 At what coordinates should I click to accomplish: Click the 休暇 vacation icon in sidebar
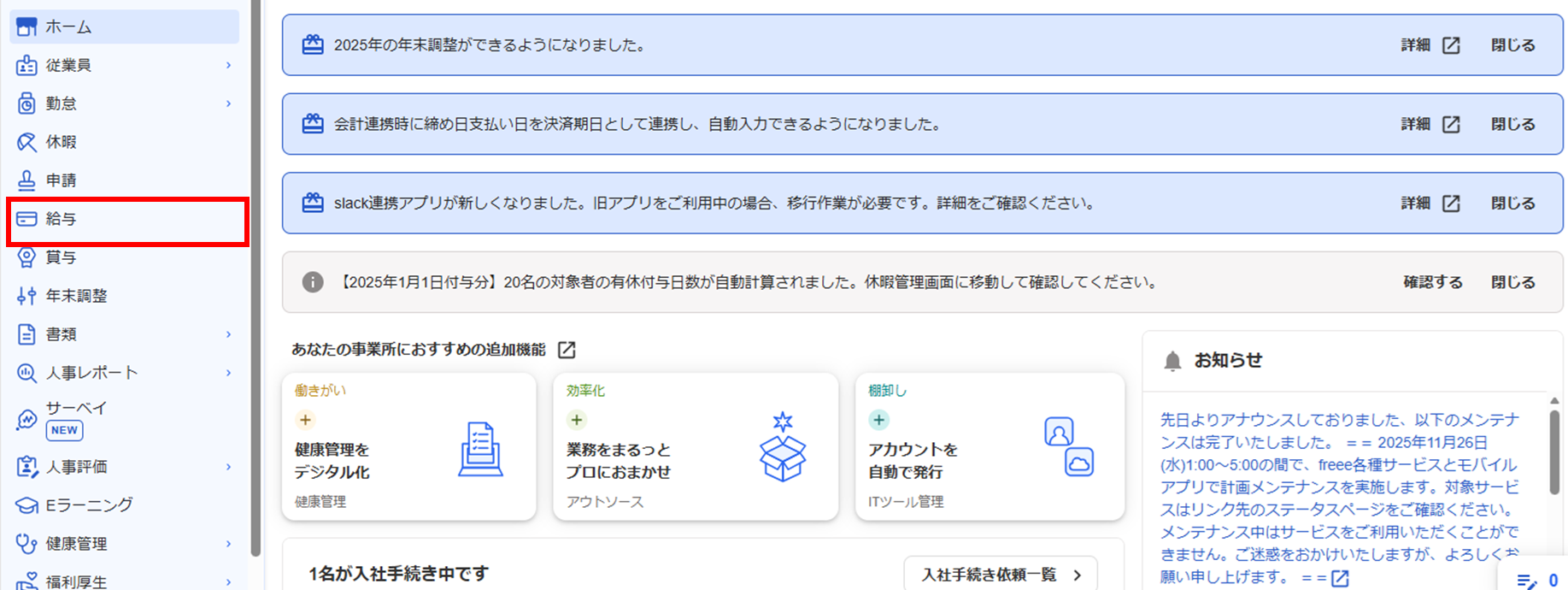tap(27, 142)
